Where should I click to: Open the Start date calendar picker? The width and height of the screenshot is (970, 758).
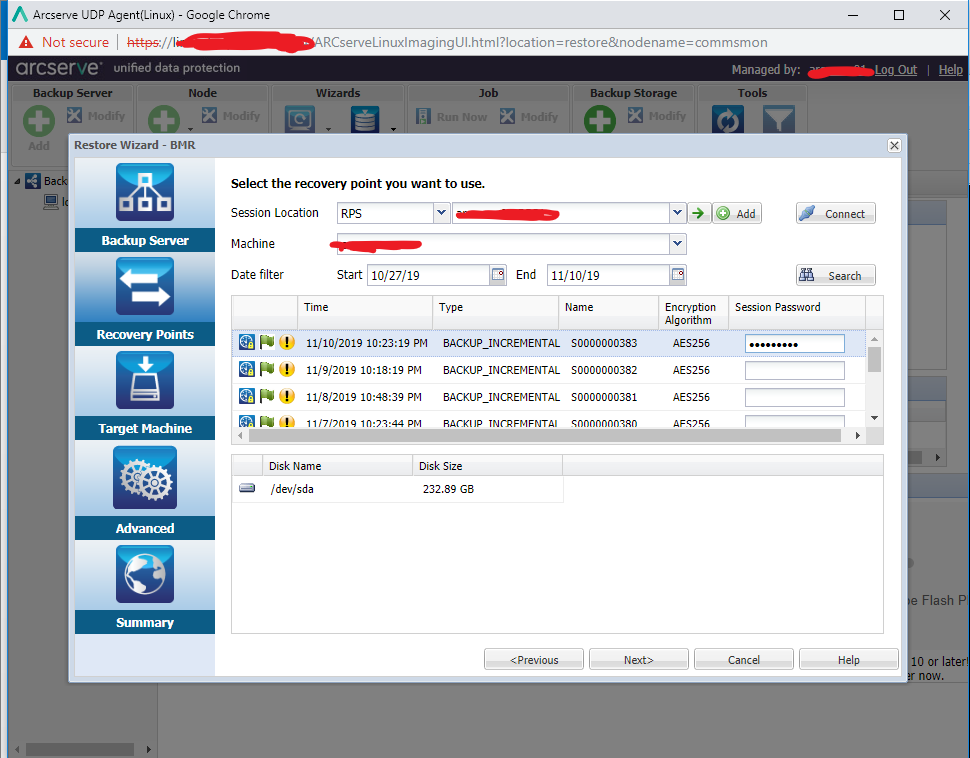[x=498, y=275]
